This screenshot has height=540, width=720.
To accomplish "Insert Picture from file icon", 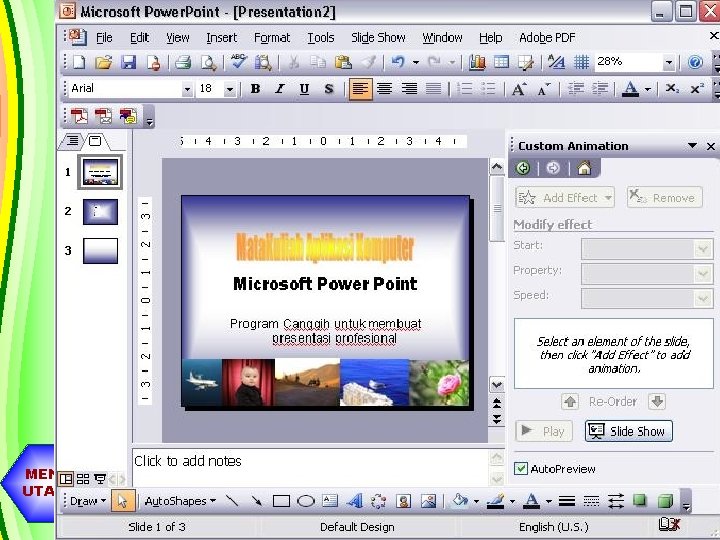I will click(x=428, y=501).
